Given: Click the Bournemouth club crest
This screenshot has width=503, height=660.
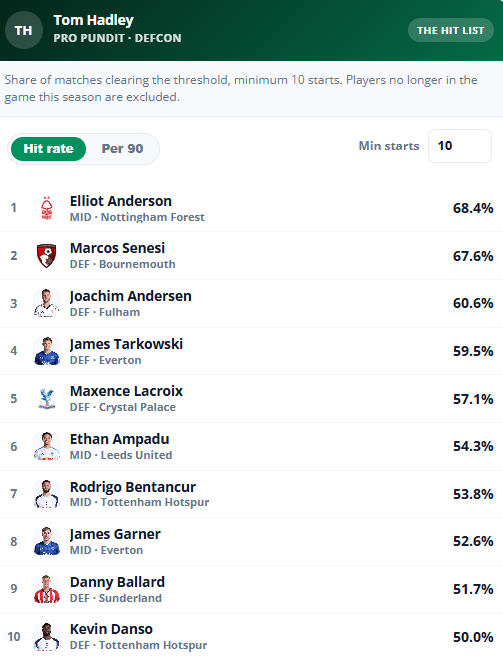Looking at the screenshot, I should 47,255.
